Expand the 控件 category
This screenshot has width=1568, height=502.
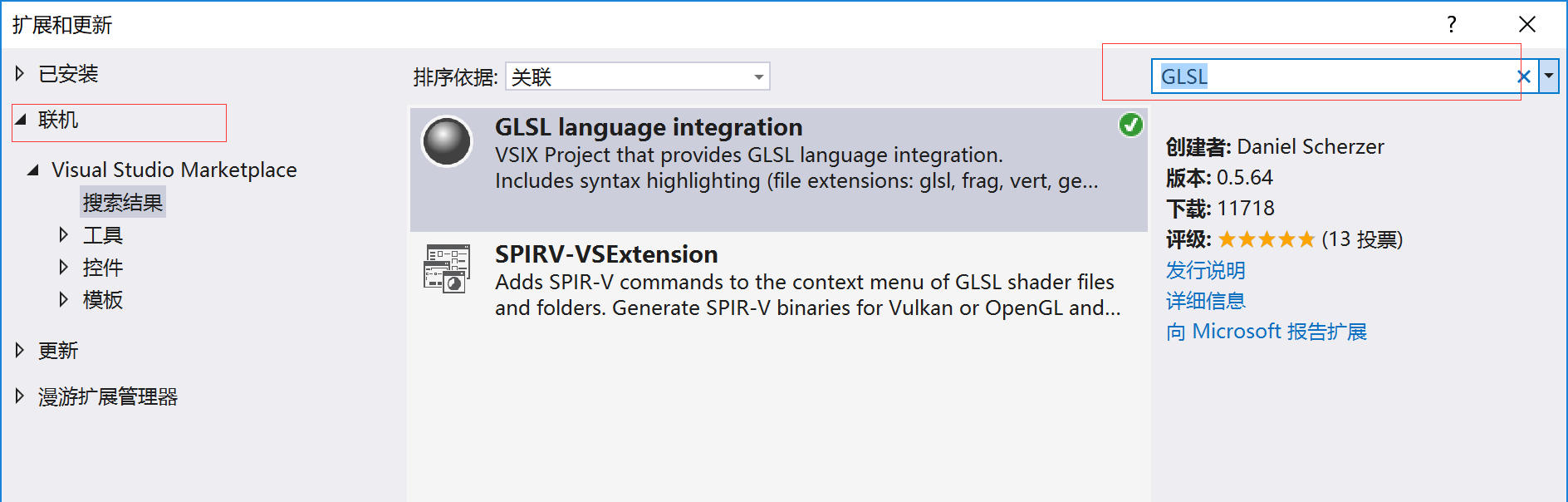(64, 268)
